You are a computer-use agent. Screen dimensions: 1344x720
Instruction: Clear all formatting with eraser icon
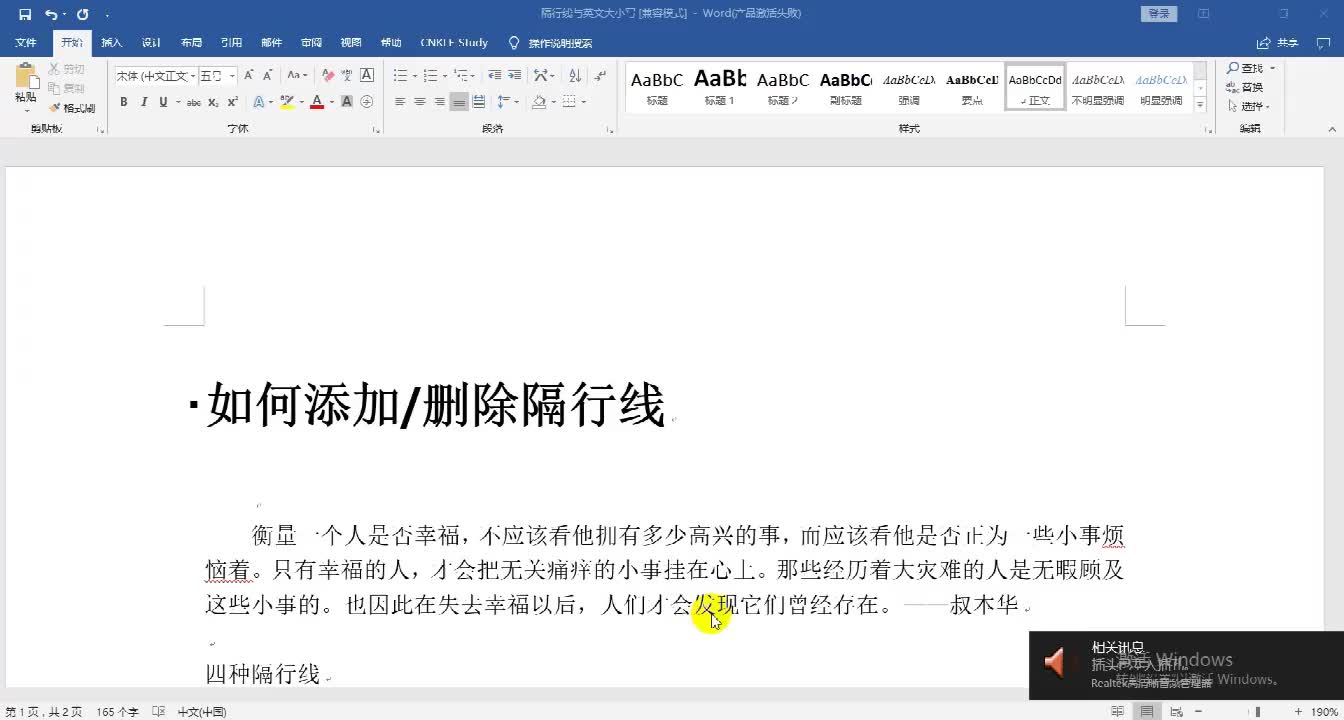click(327, 75)
